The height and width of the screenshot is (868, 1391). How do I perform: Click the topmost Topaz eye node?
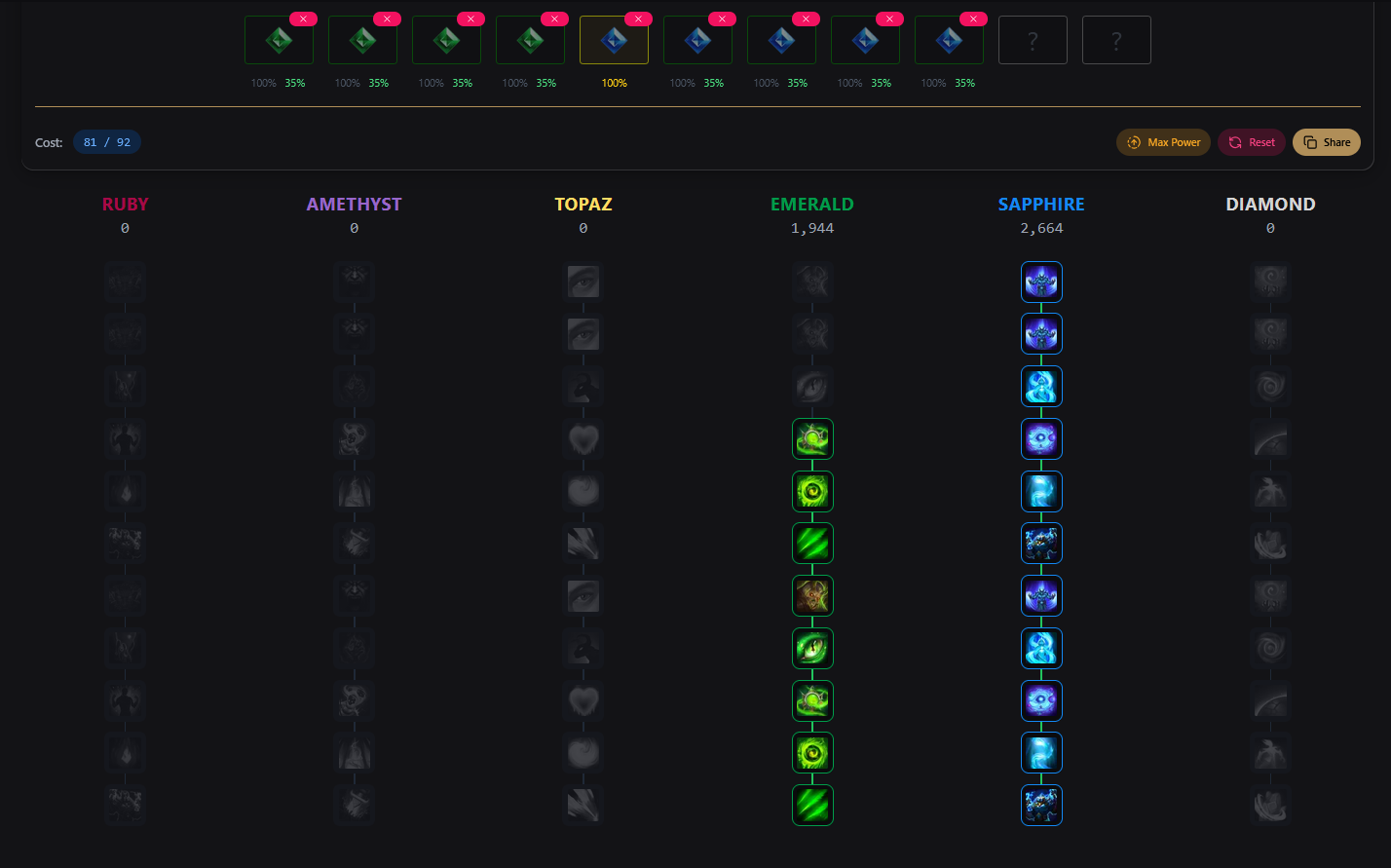pyautogui.click(x=583, y=283)
